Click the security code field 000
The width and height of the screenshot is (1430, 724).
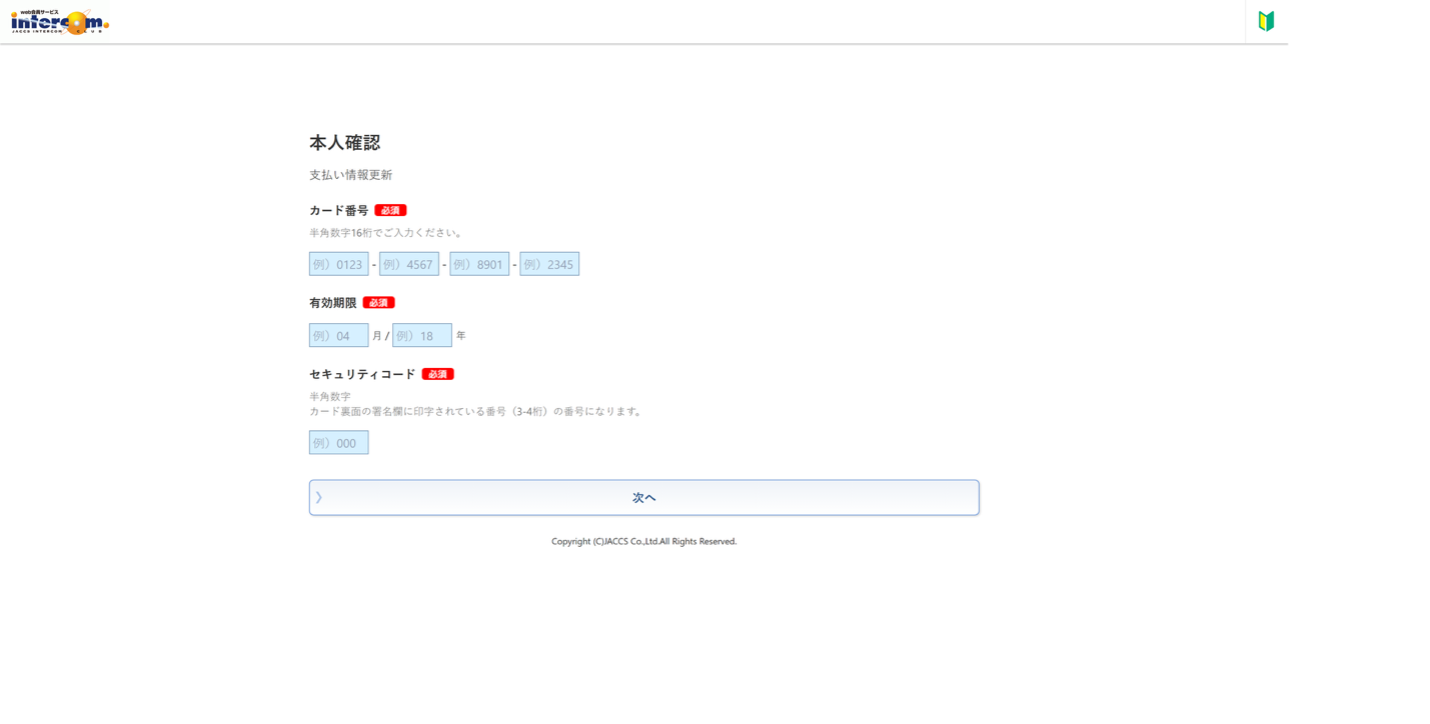coord(339,442)
